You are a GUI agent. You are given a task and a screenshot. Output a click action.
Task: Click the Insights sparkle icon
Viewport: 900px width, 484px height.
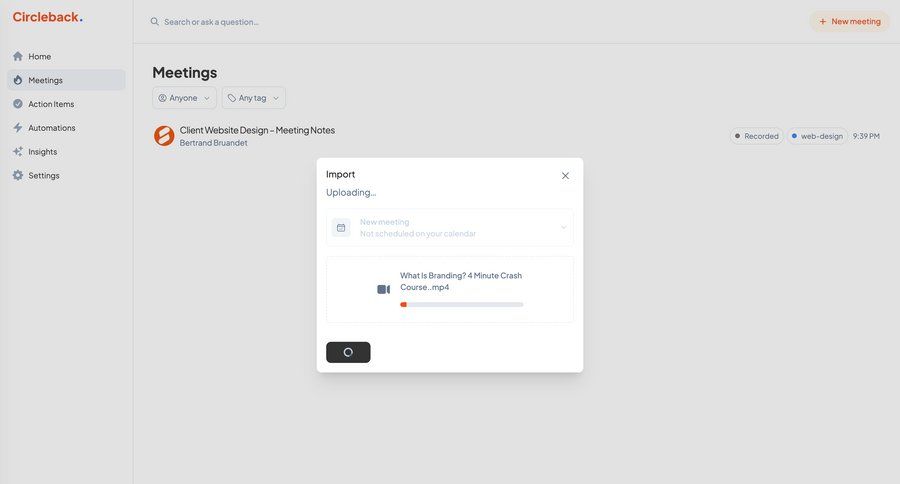coord(18,152)
